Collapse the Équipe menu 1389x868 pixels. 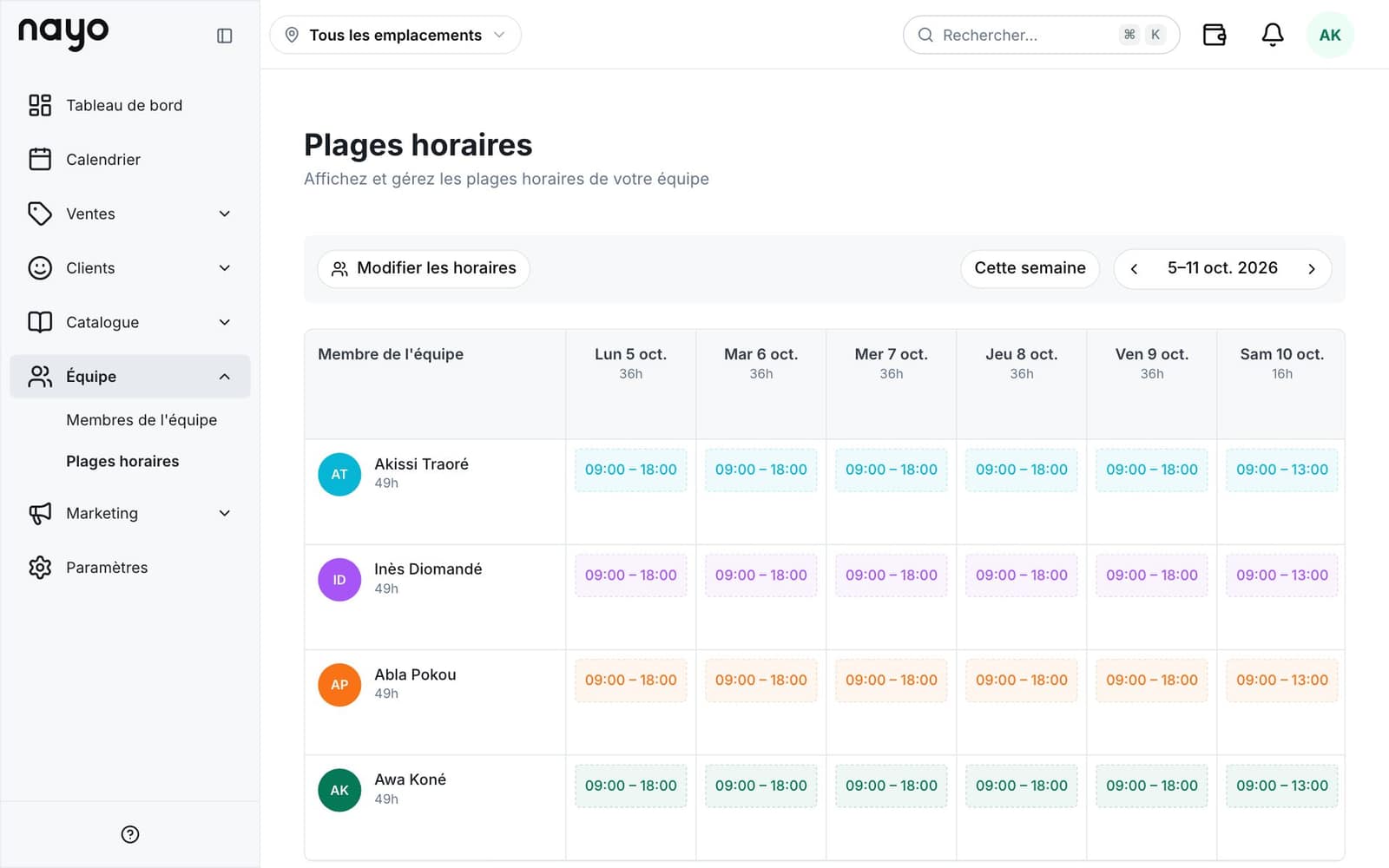click(130, 376)
